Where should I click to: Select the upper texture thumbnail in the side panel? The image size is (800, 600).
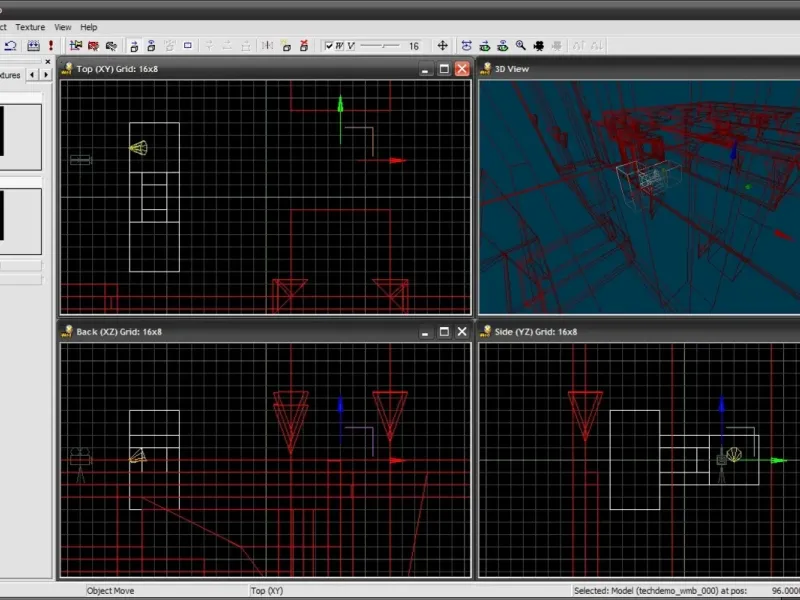click(x=19, y=137)
